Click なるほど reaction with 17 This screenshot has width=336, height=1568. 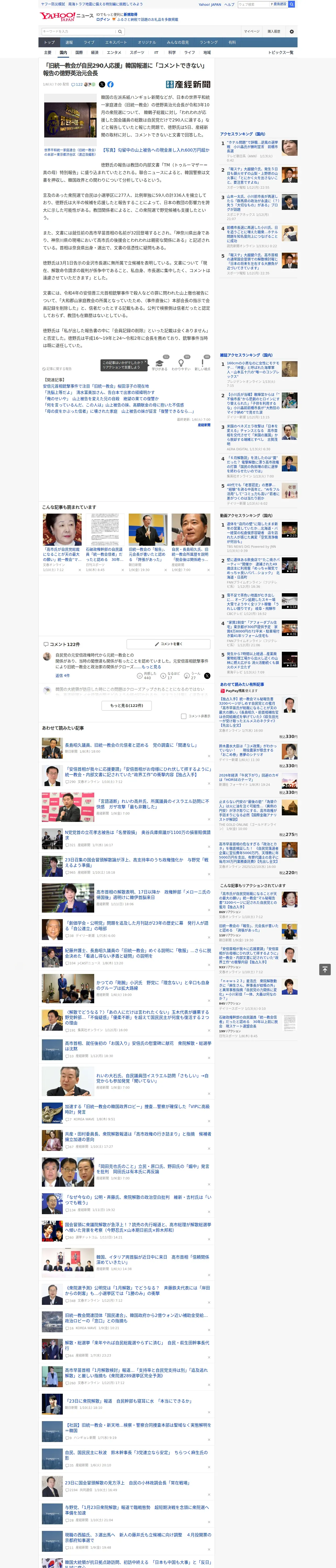pos(170,676)
